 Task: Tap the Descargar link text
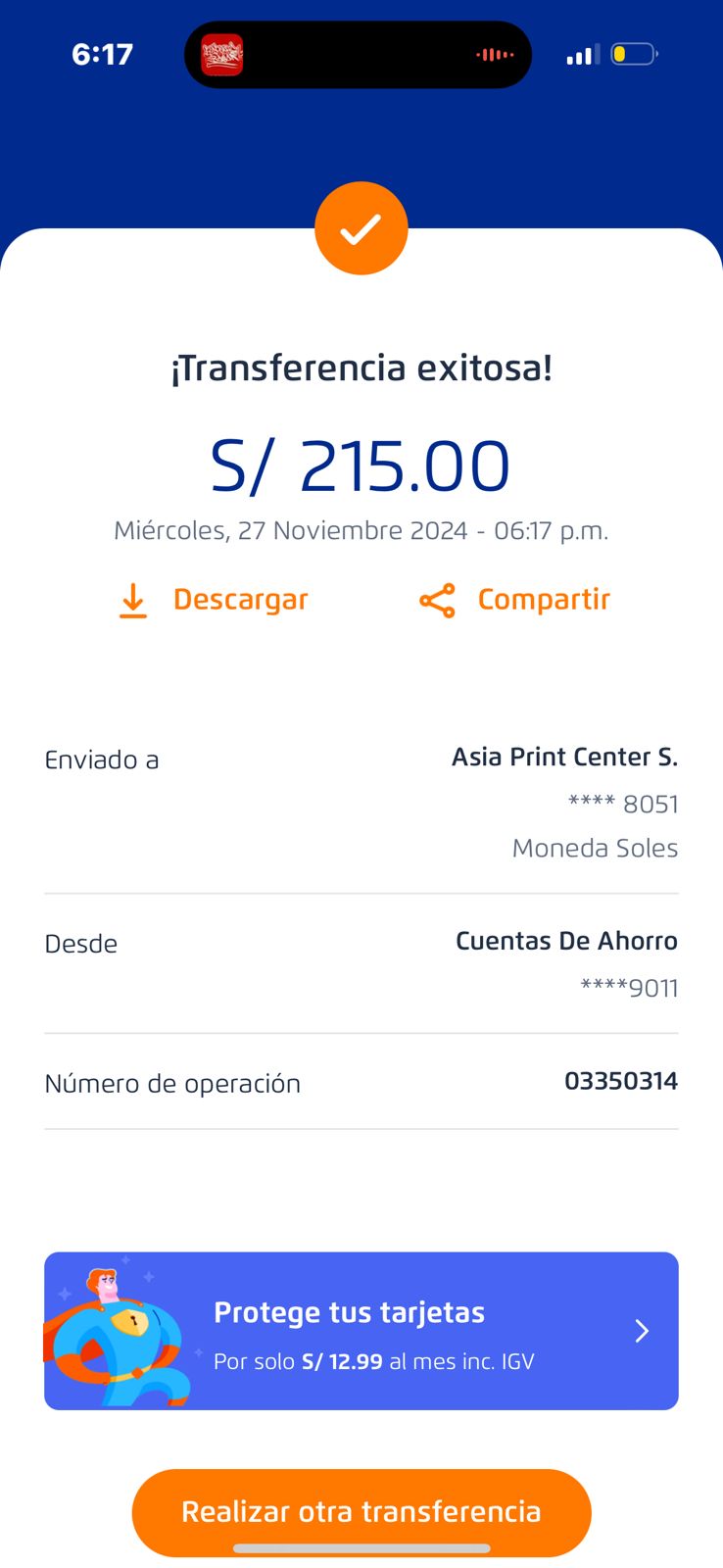tap(240, 600)
